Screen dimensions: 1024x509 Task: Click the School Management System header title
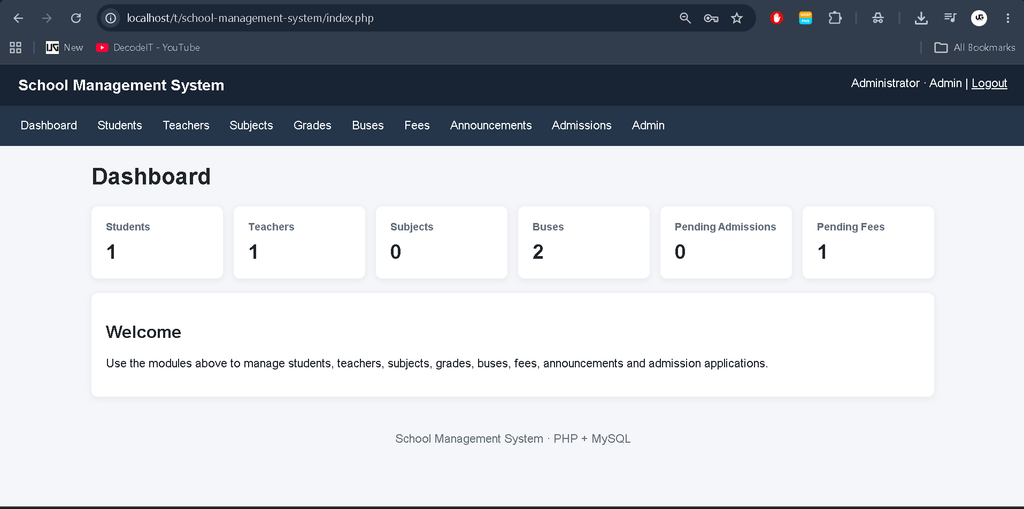click(x=121, y=86)
